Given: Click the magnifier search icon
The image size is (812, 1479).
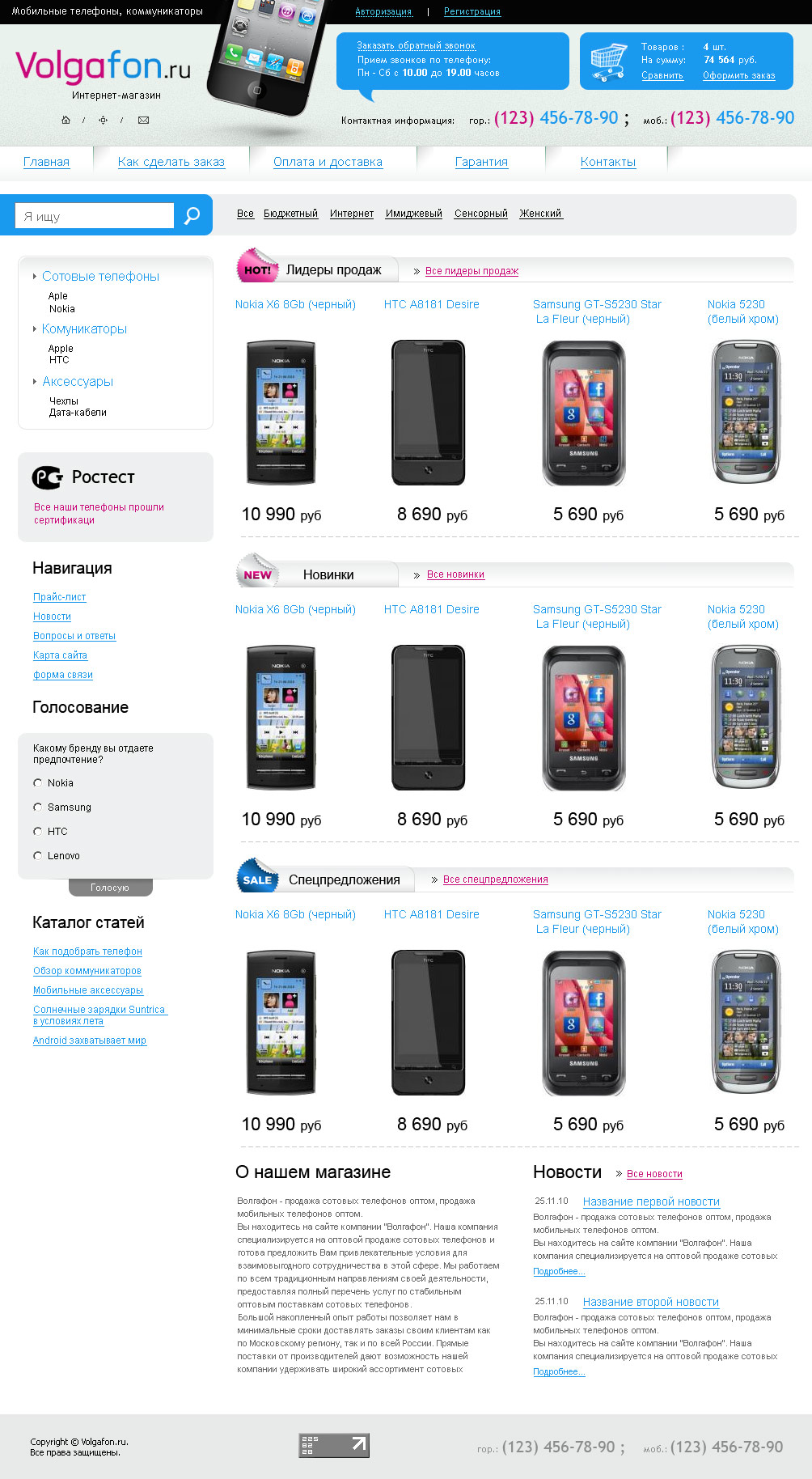Looking at the screenshot, I should [192, 215].
